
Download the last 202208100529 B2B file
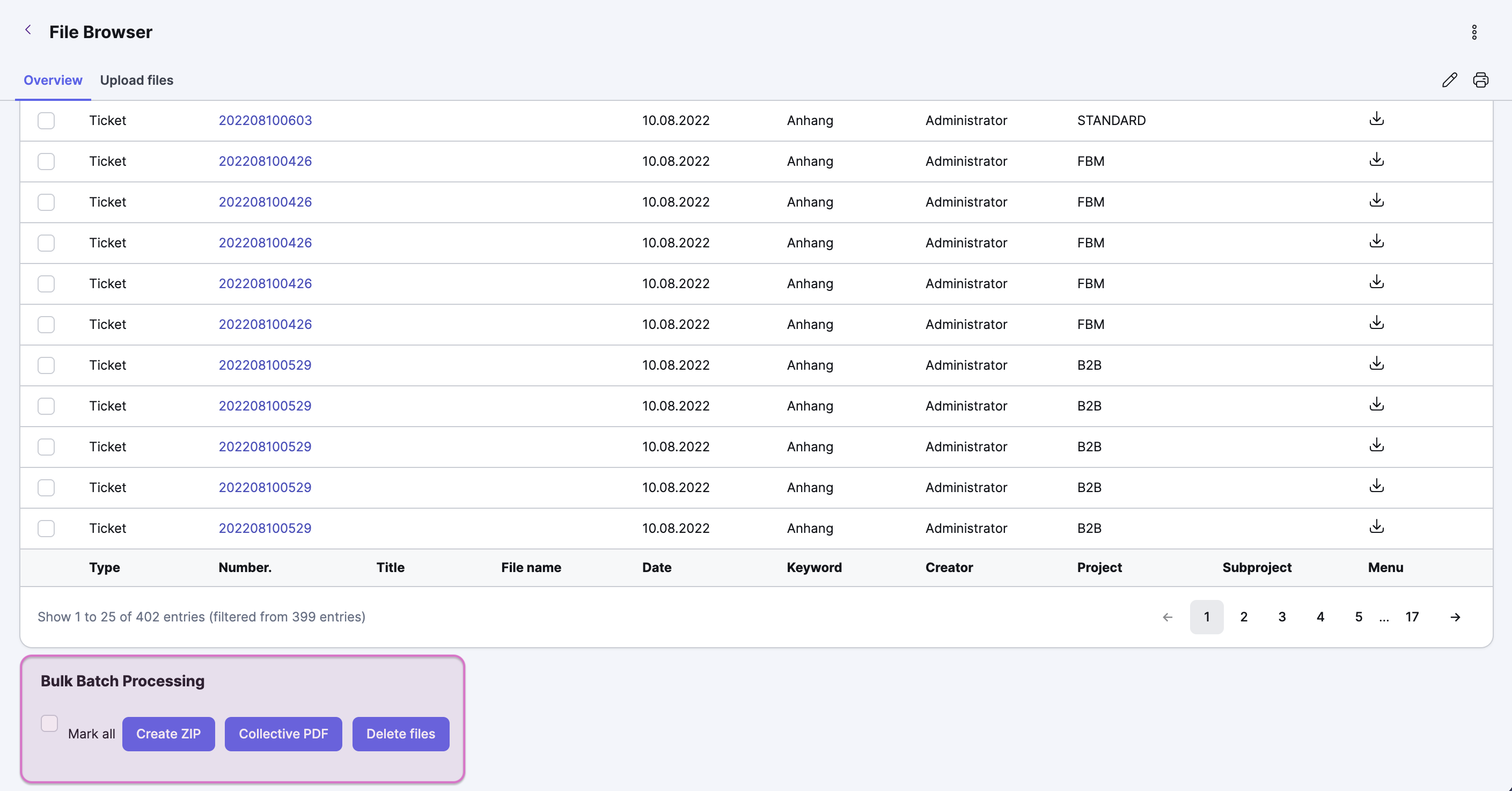pos(1376,527)
